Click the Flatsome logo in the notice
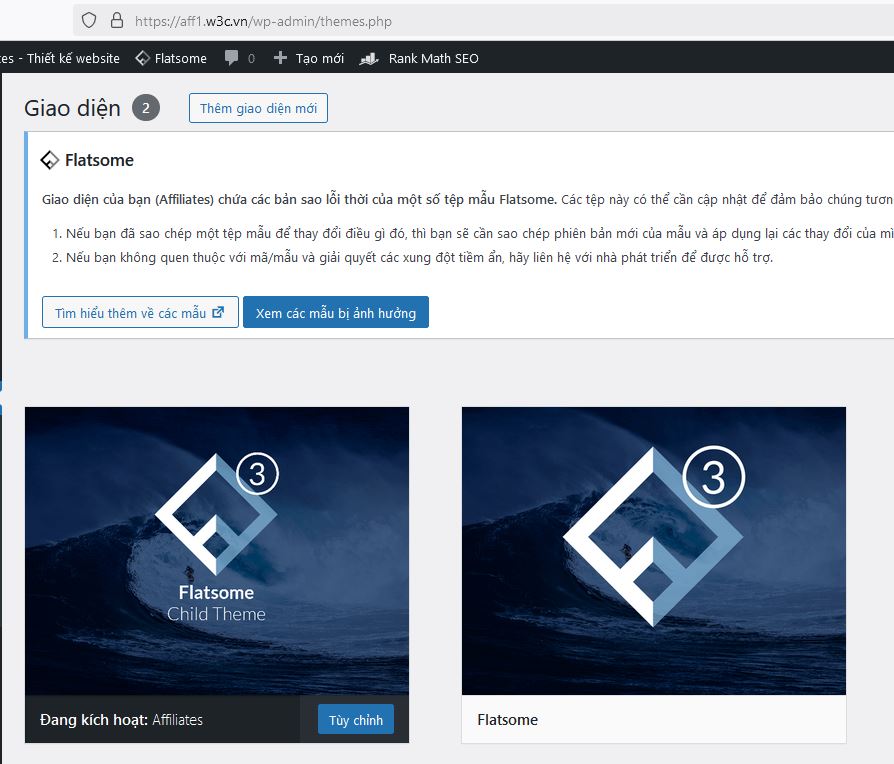Viewport: 894px width, 764px height. (x=50, y=160)
